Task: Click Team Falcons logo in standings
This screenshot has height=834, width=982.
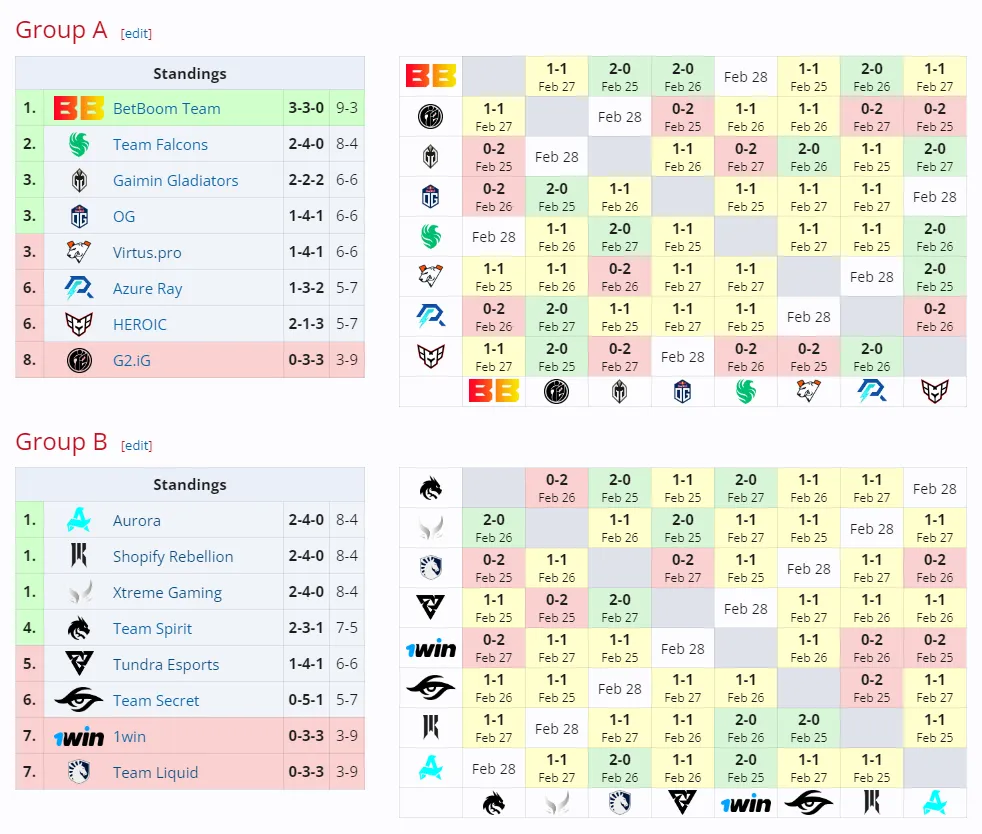Action: (x=79, y=145)
